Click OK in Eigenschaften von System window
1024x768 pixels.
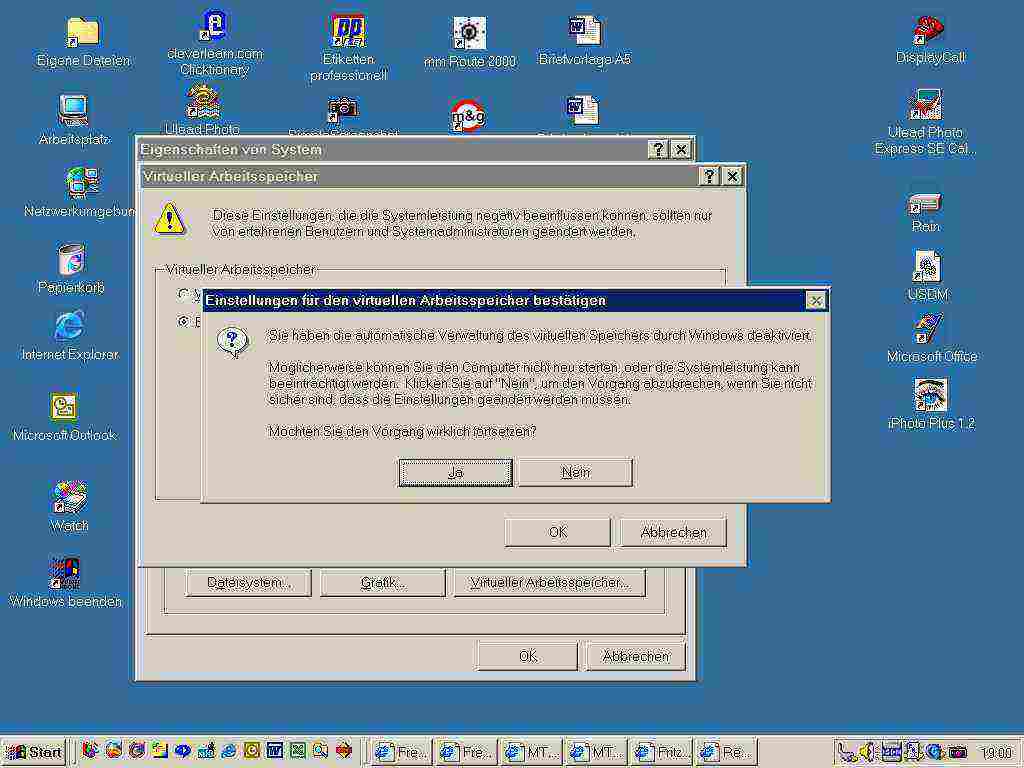(528, 656)
